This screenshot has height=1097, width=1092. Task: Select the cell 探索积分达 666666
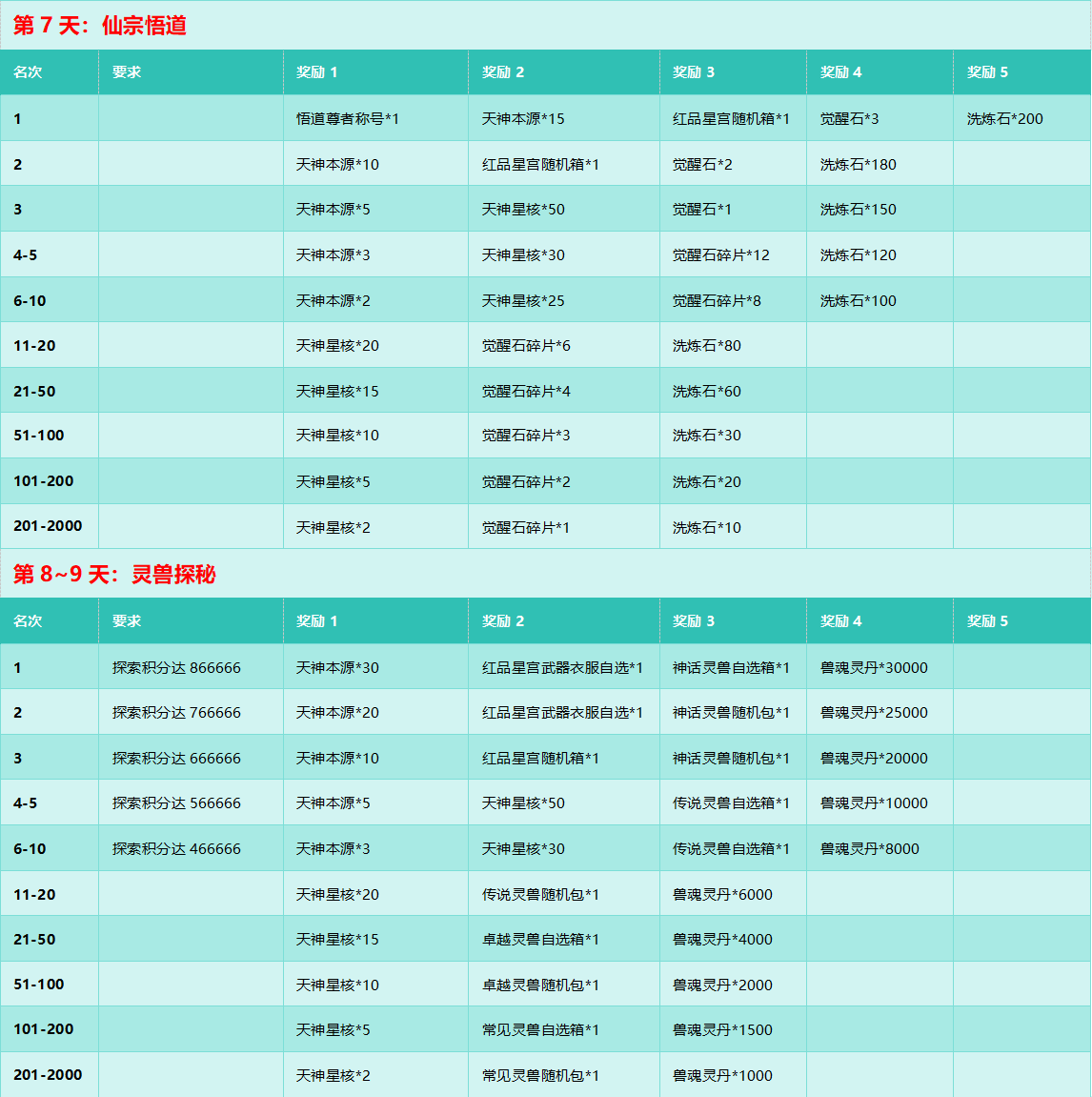point(191,757)
